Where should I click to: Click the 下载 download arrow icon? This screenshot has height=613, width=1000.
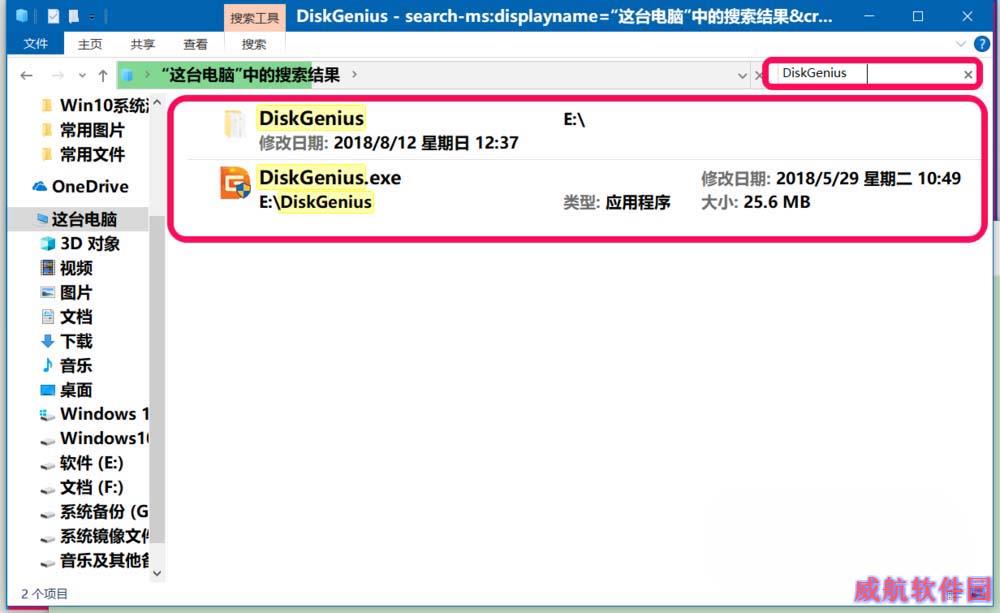click(x=47, y=341)
